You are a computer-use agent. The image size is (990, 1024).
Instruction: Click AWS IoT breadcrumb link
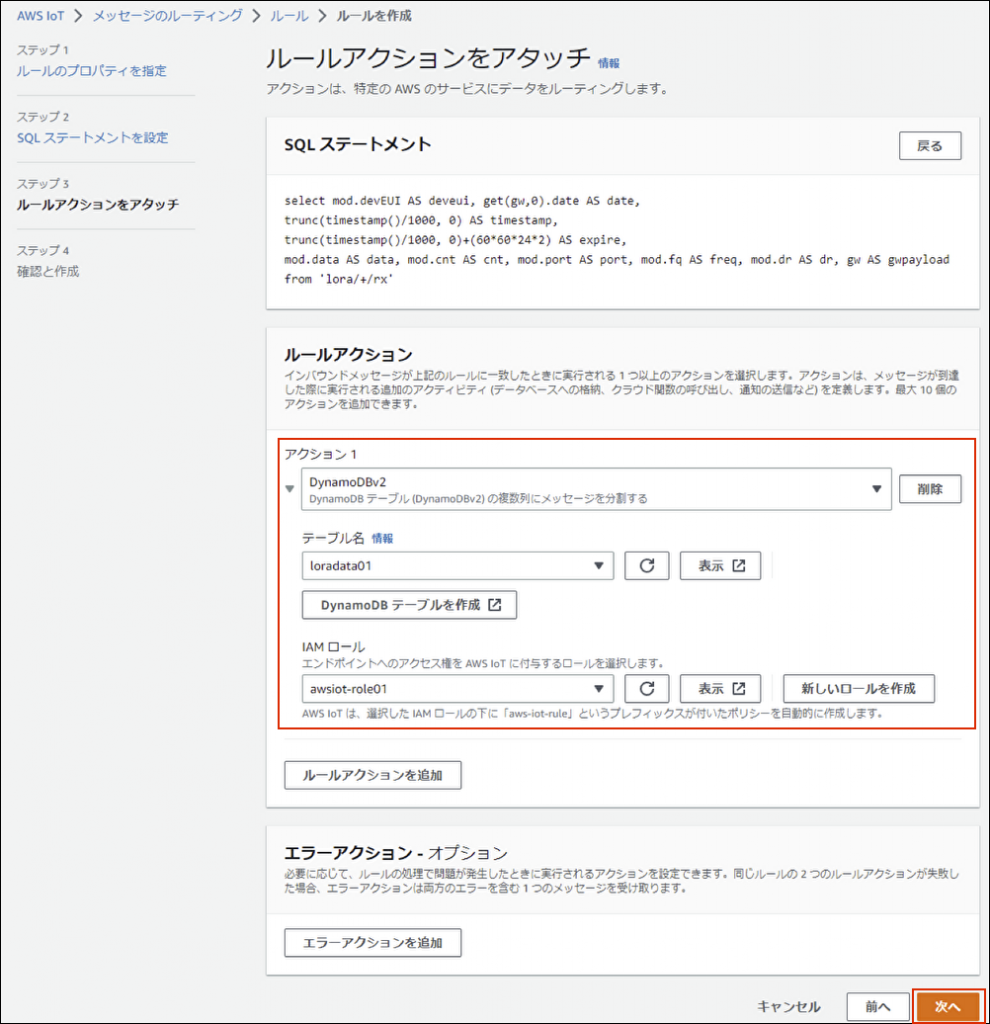42,16
